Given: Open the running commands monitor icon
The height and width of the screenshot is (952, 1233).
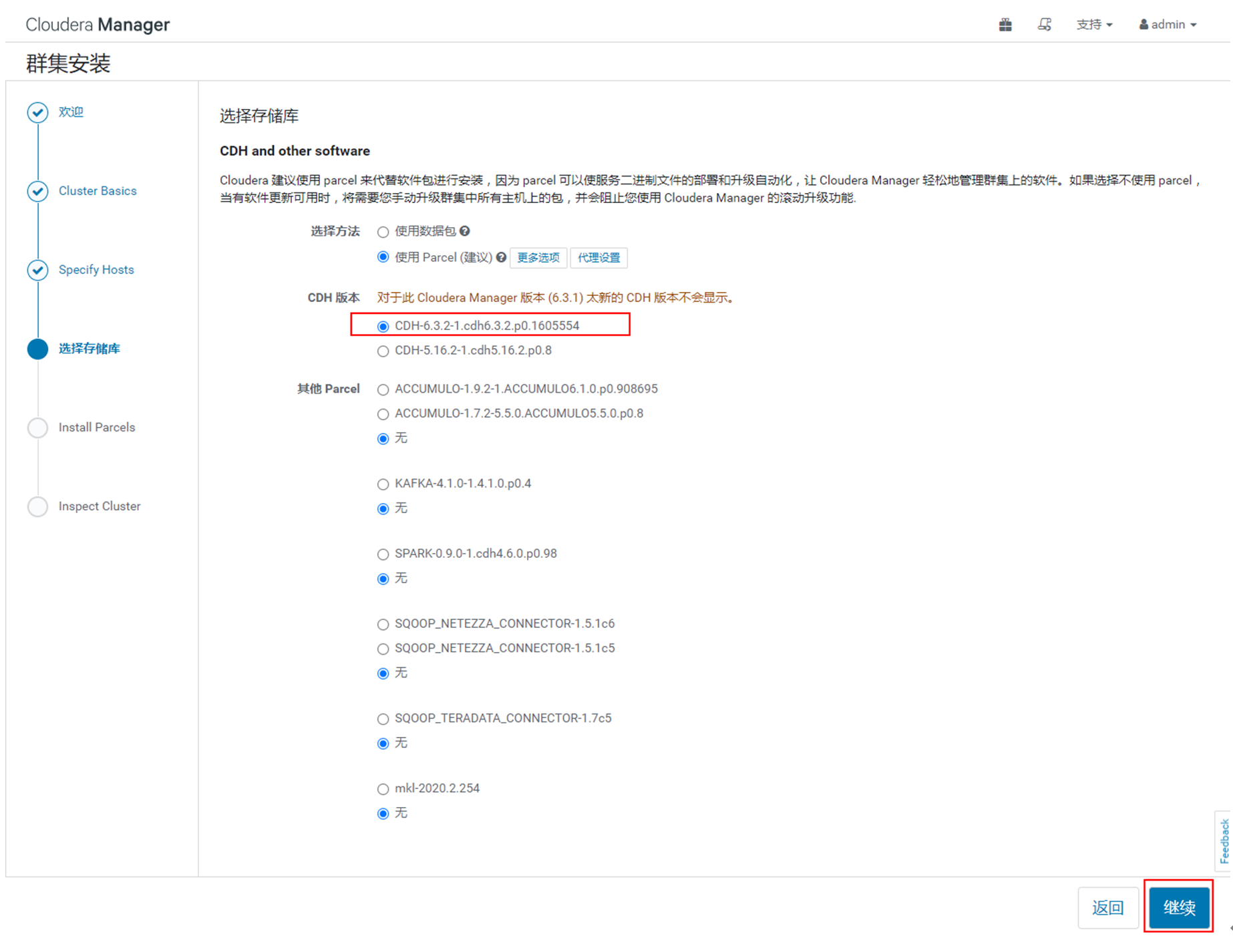Looking at the screenshot, I should coord(1045,25).
